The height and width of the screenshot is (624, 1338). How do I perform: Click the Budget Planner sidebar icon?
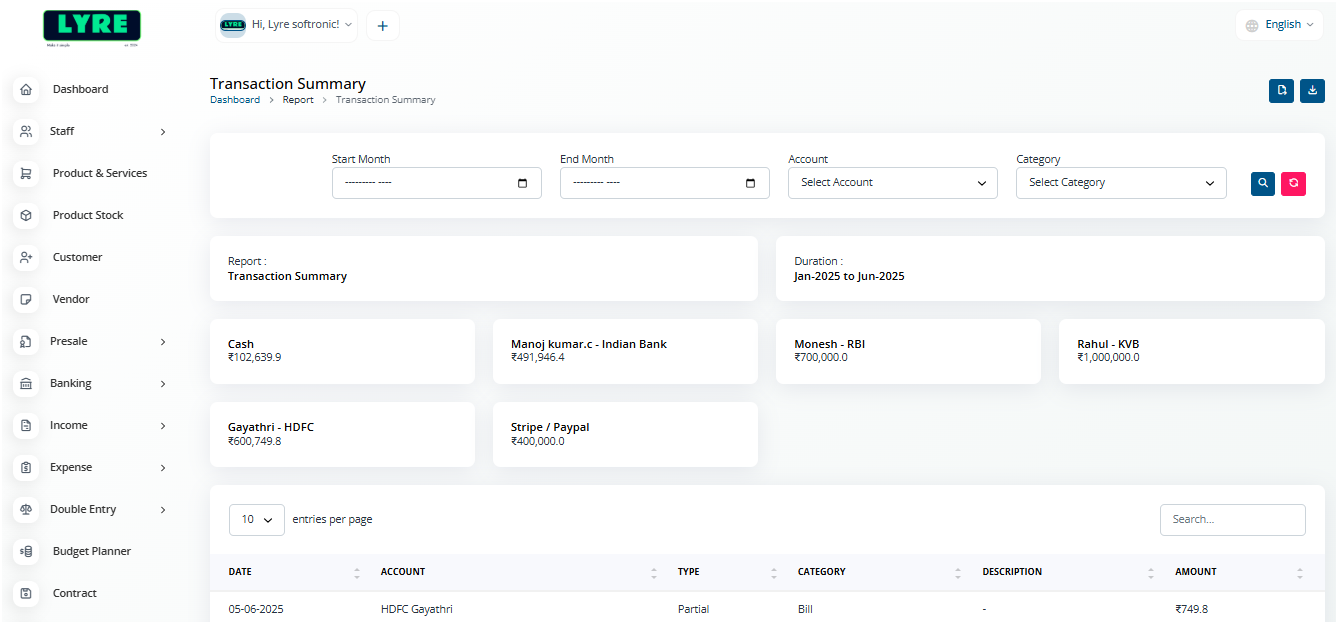tap(26, 551)
